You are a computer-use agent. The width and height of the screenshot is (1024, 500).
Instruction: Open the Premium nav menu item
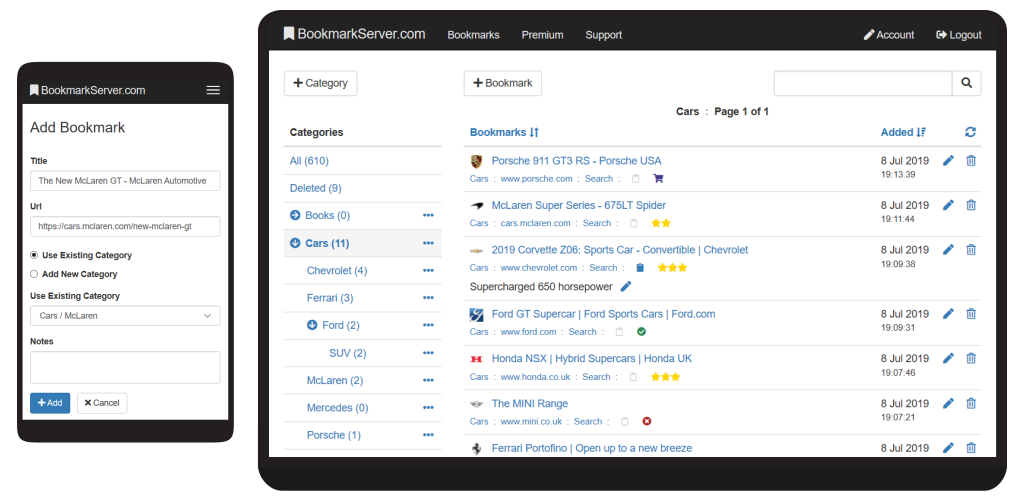pos(542,35)
